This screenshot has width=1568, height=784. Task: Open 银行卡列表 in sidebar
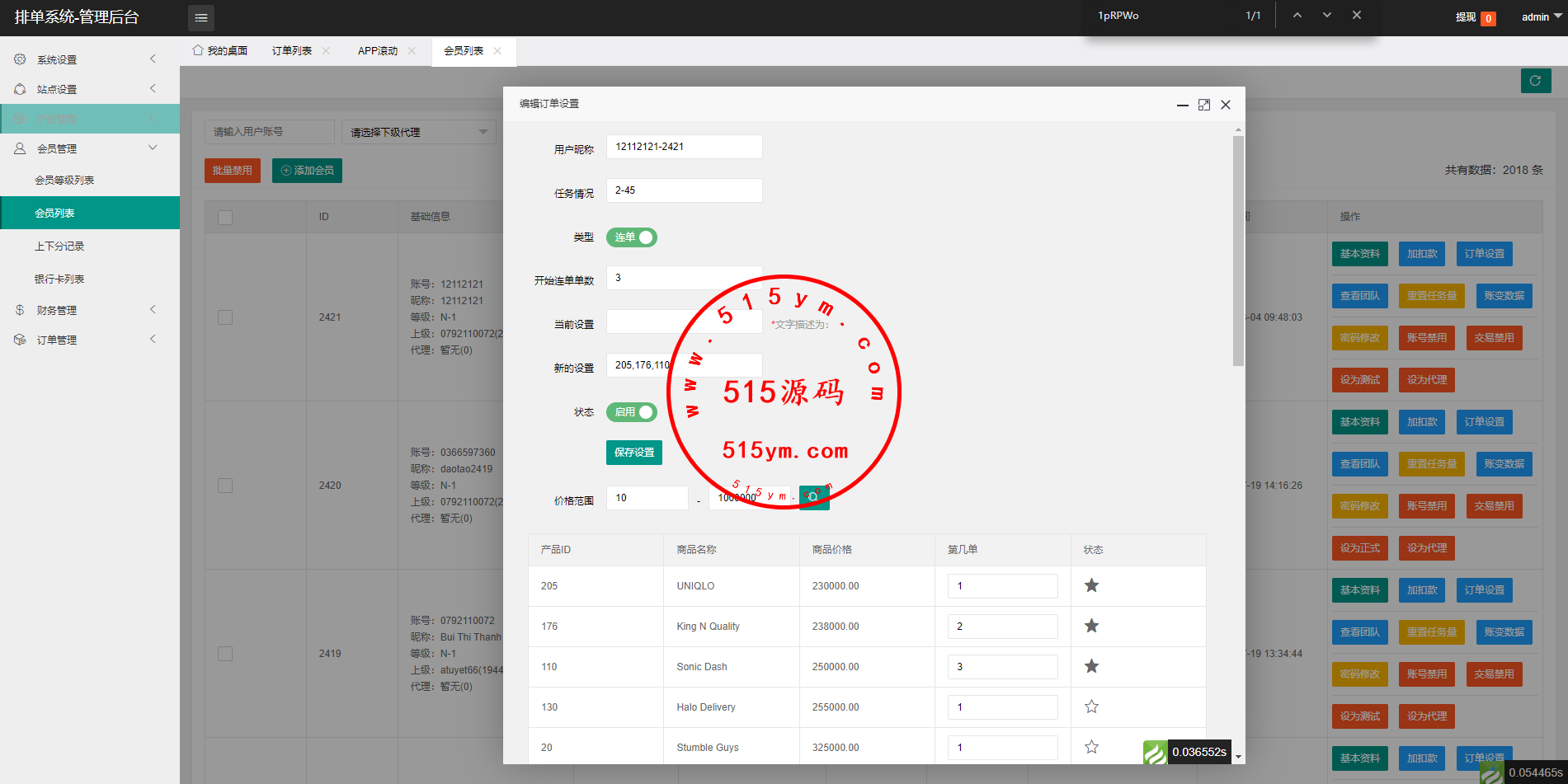pos(59,279)
